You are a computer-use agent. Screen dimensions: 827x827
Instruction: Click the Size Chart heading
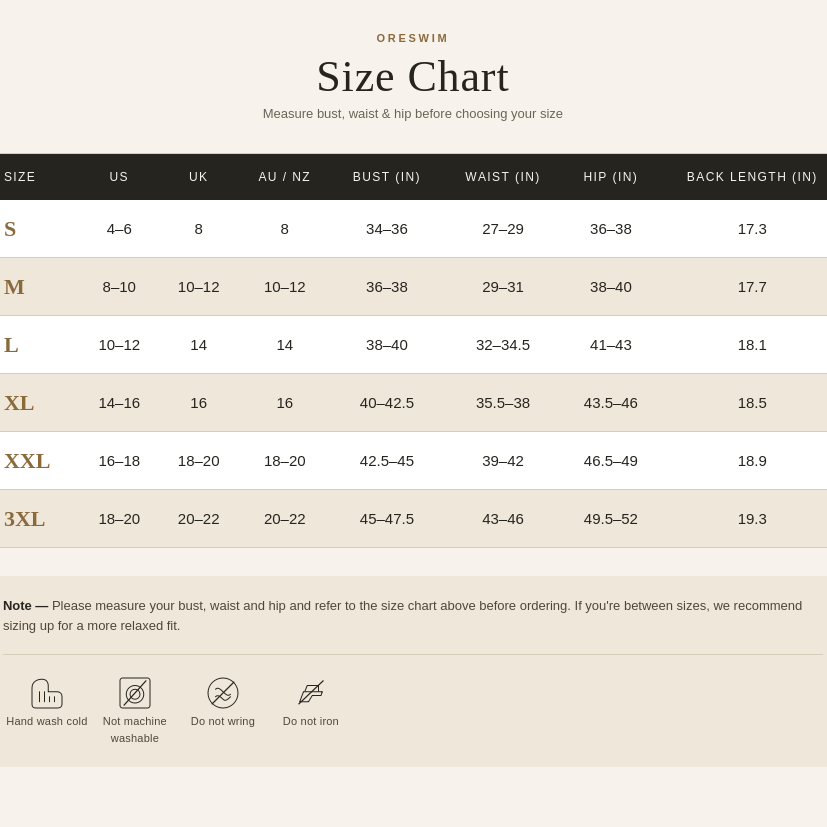click(x=412, y=77)
